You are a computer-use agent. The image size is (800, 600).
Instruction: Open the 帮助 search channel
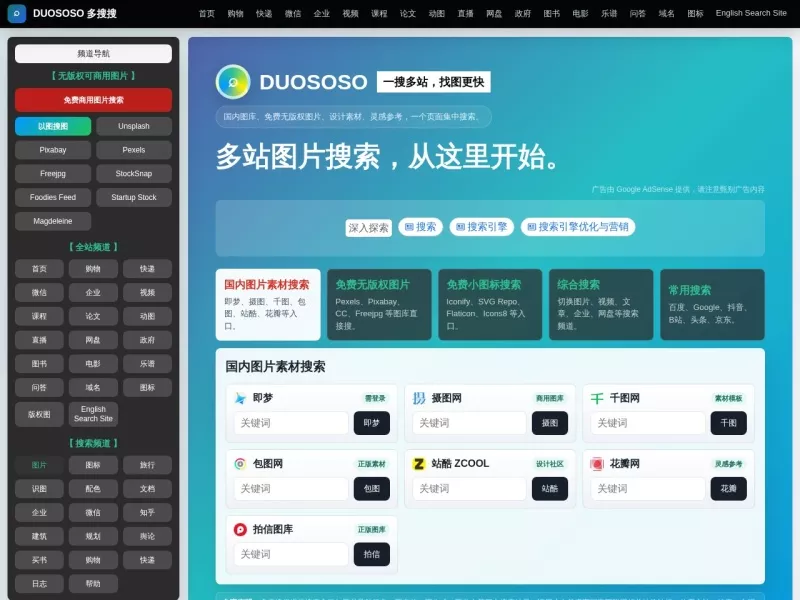[93, 584]
